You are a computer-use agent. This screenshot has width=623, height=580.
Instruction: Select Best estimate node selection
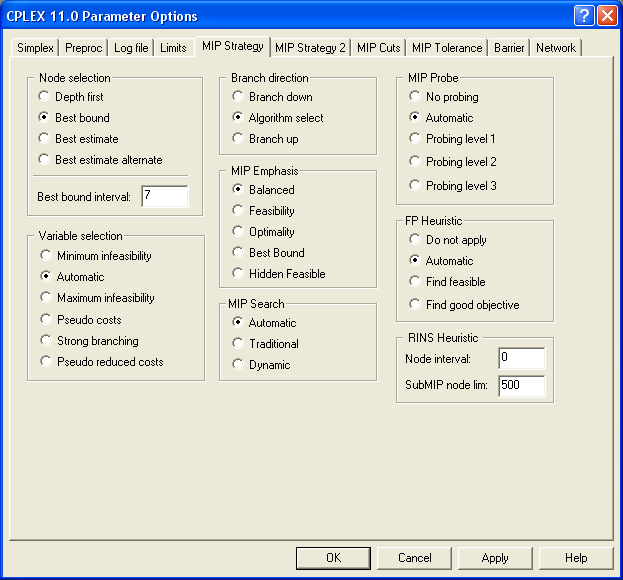[x=79, y=139]
